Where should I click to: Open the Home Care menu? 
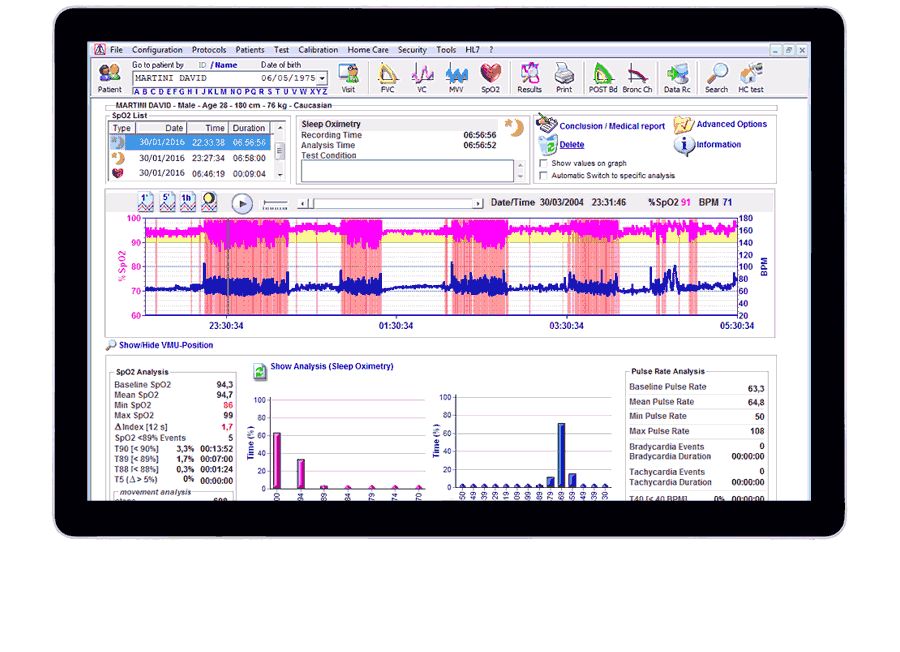pyautogui.click(x=368, y=49)
